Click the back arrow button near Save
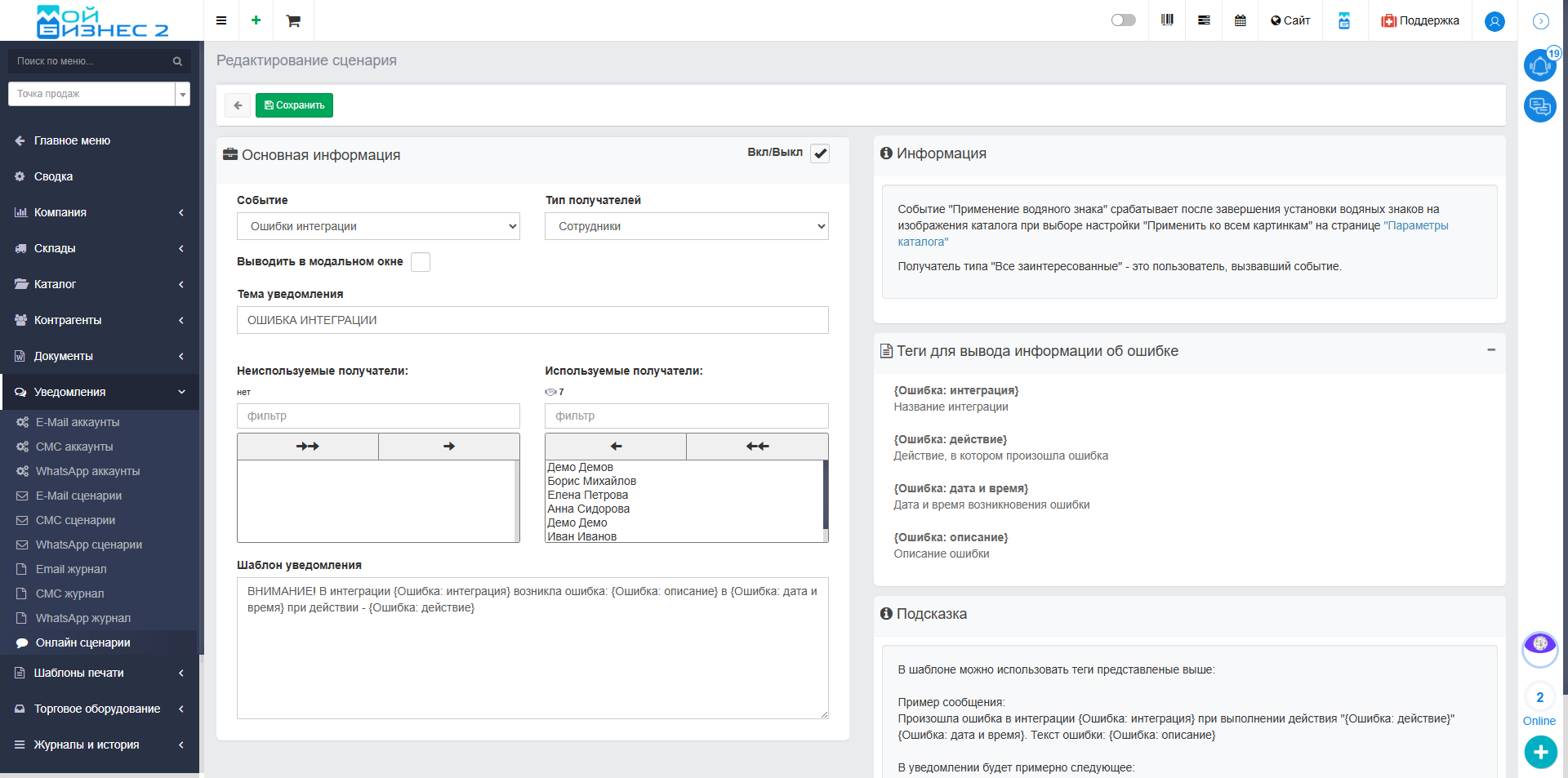Image resolution: width=1568 pixels, height=778 pixels. tap(238, 105)
